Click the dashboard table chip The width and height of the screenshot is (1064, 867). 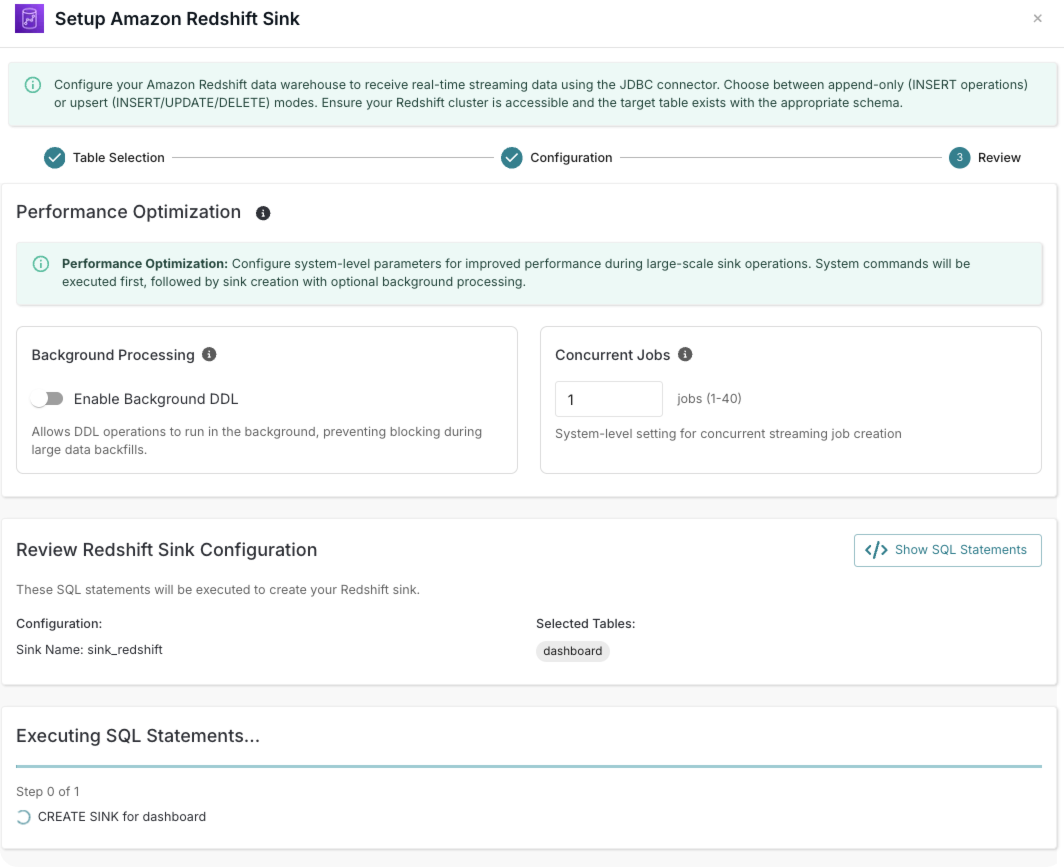pyautogui.click(x=572, y=651)
